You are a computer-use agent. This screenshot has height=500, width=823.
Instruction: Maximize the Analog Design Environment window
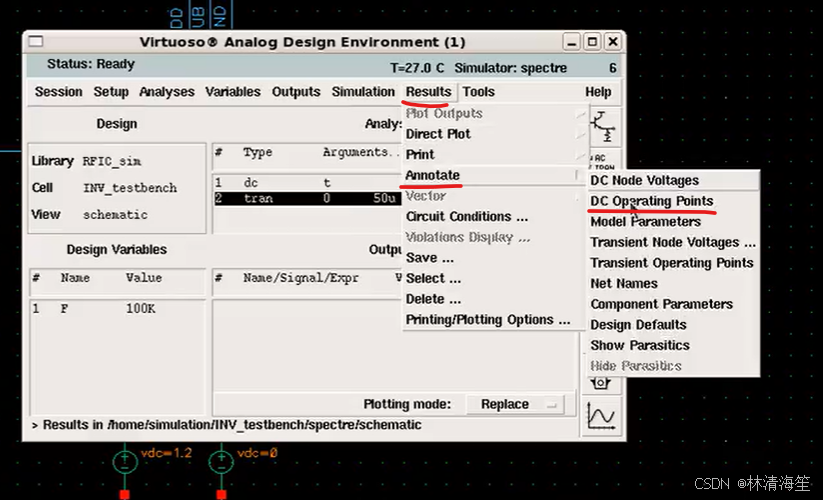pyautogui.click(x=592, y=41)
